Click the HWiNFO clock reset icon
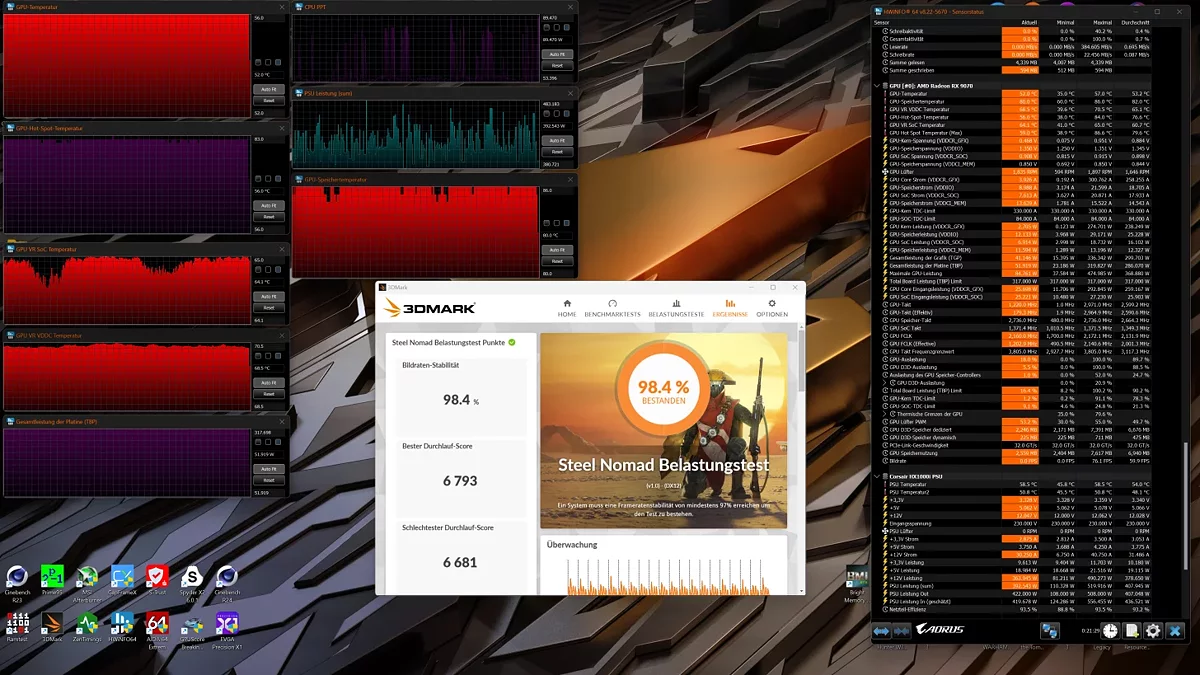 pos(1110,631)
